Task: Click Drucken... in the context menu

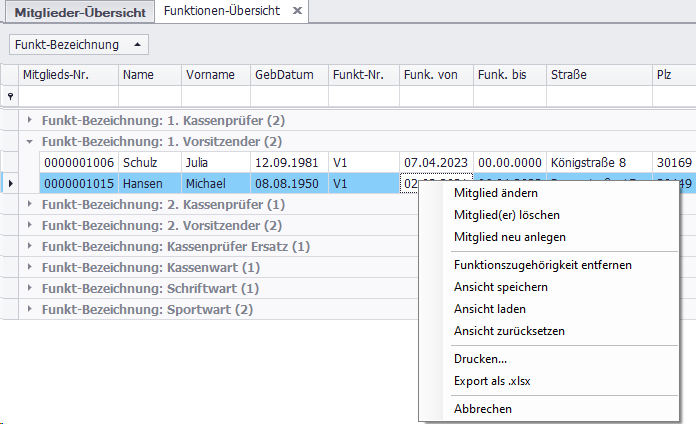Action: [x=480, y=358]
